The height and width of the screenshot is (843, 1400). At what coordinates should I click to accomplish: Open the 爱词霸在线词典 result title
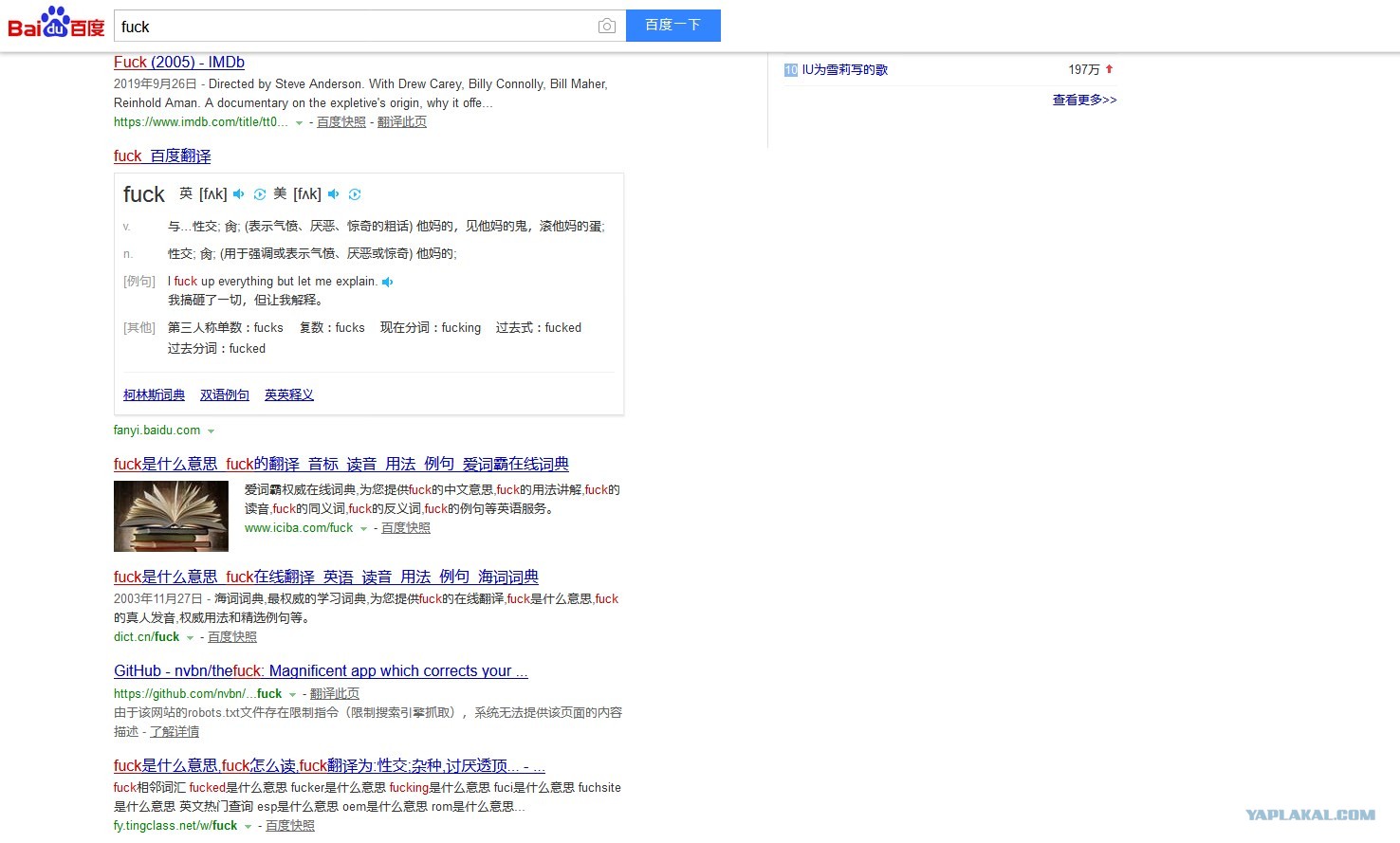click(x=341, y=465)
